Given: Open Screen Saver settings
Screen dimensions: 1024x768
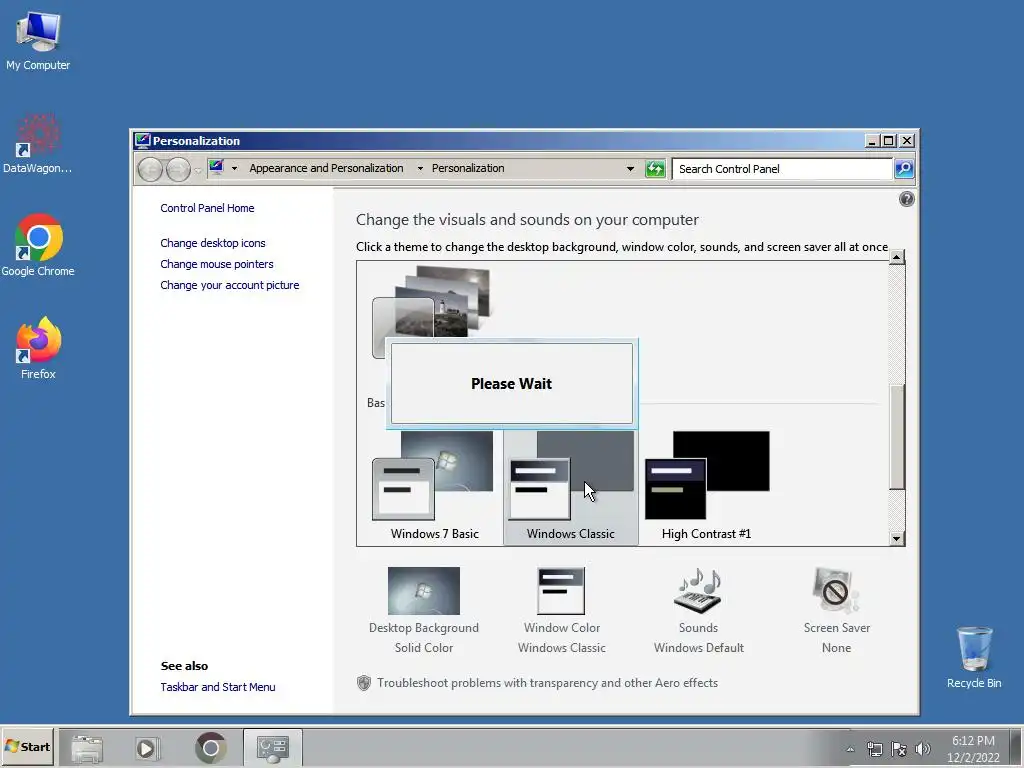Looking at the screenshot, I should tap(837, 611).
